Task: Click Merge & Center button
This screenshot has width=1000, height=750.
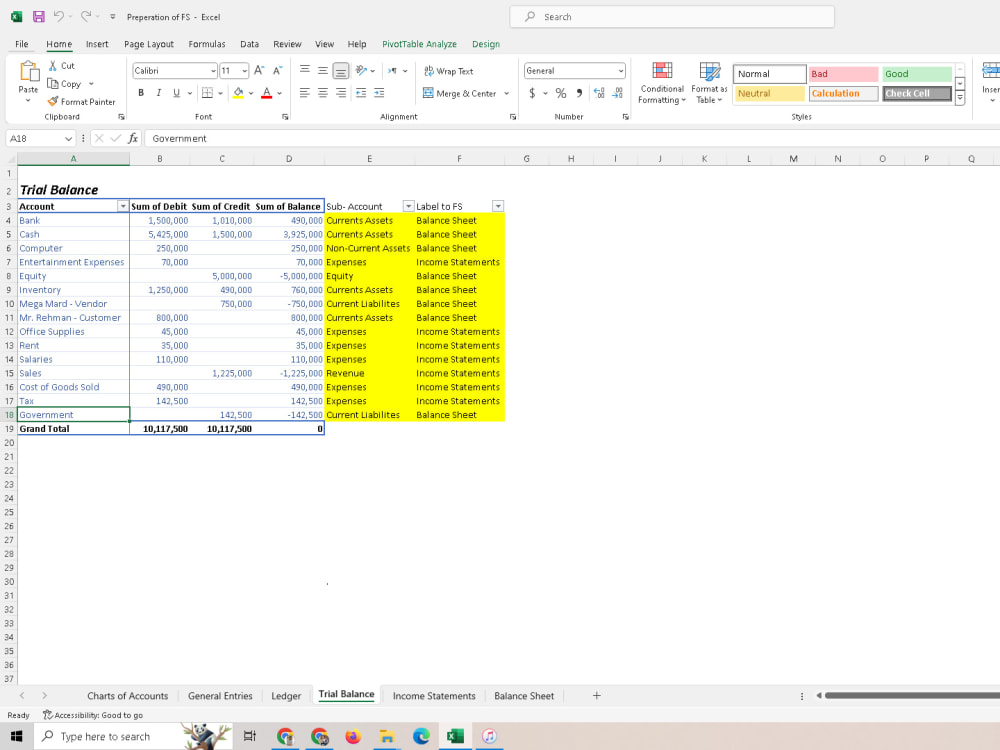Action: pos(460,93)
